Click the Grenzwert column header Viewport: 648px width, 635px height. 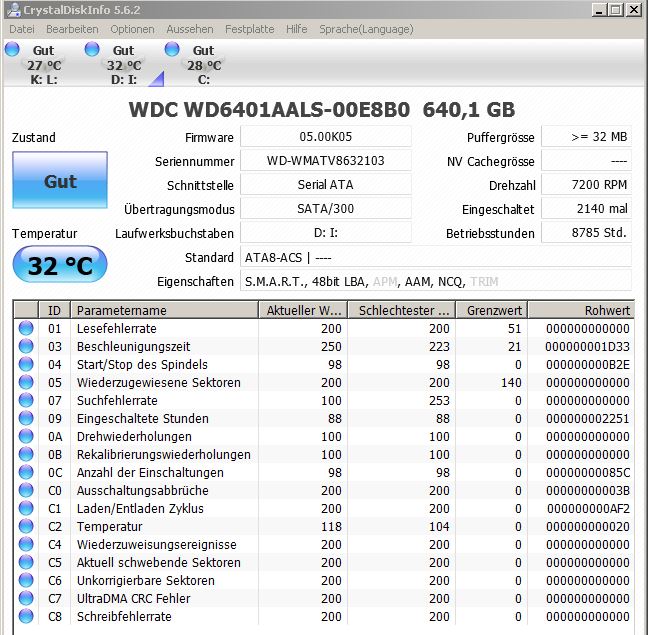(x=491, y=310)
